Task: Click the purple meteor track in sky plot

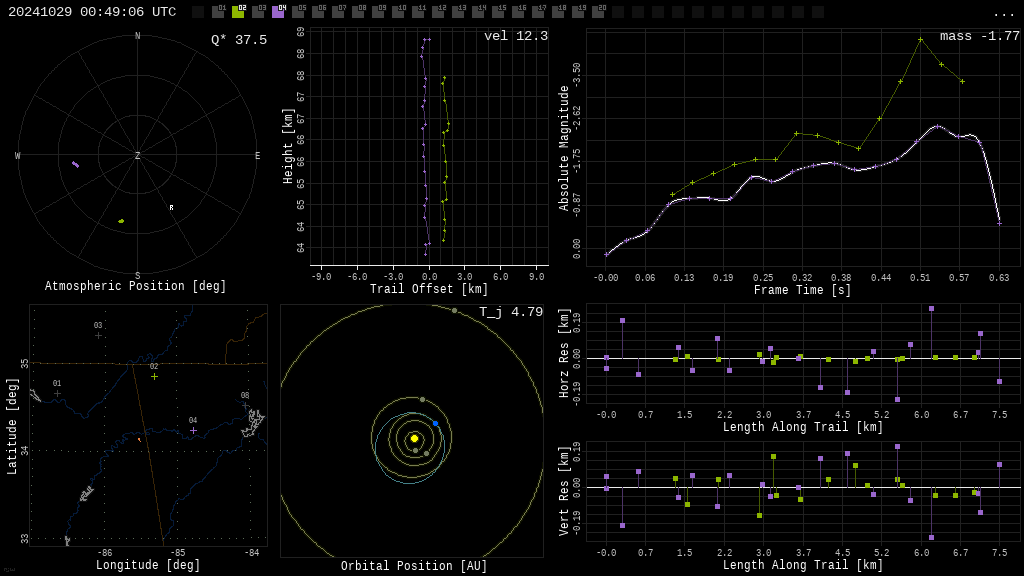Action: click(75, 164)
